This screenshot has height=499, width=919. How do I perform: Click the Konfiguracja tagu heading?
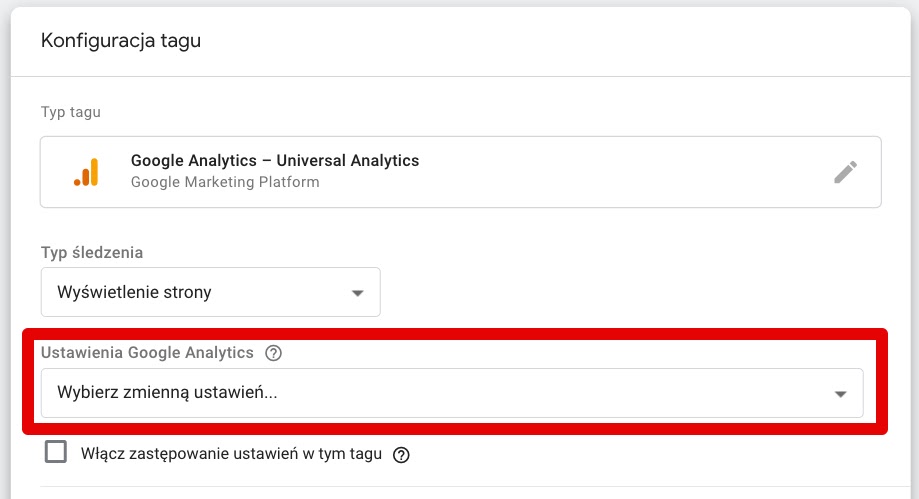click(121, 40)
